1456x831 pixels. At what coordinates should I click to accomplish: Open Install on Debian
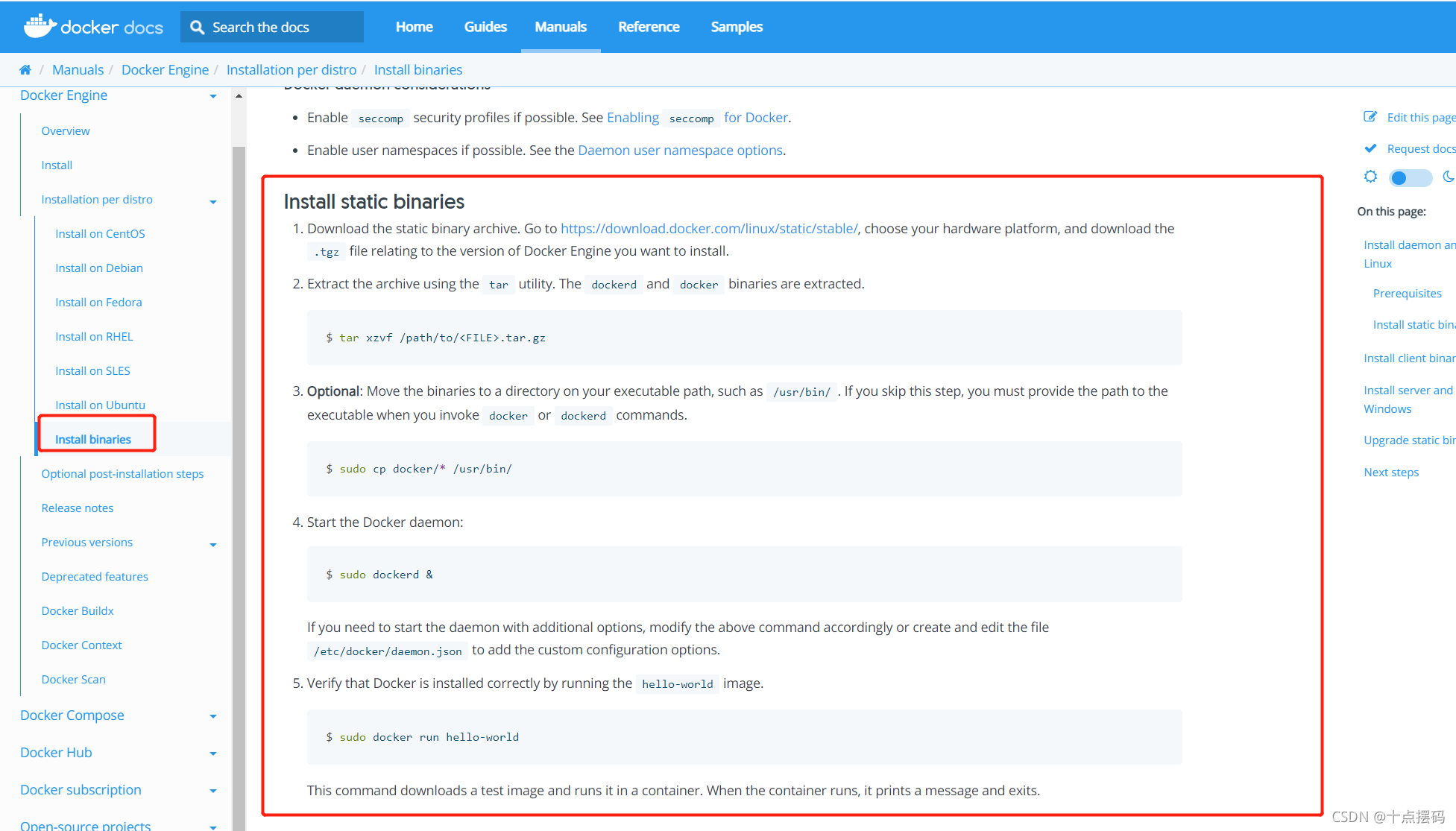tap(99, 268)
